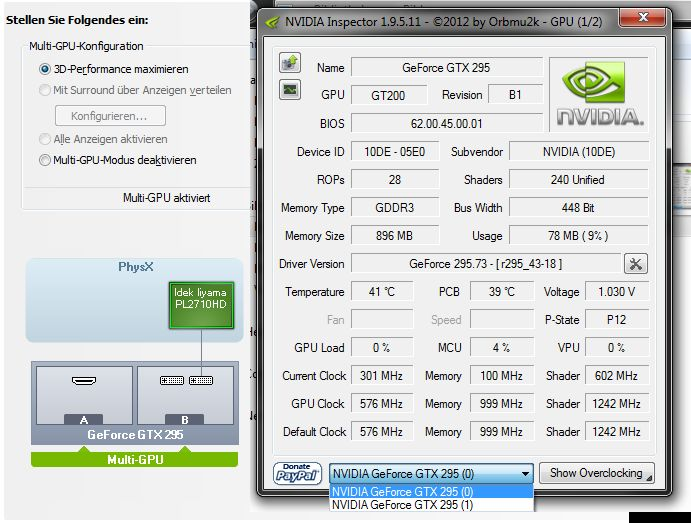
Task: Select Mit Surround über Anzeigen verteilen option
Action: (45, 90)
